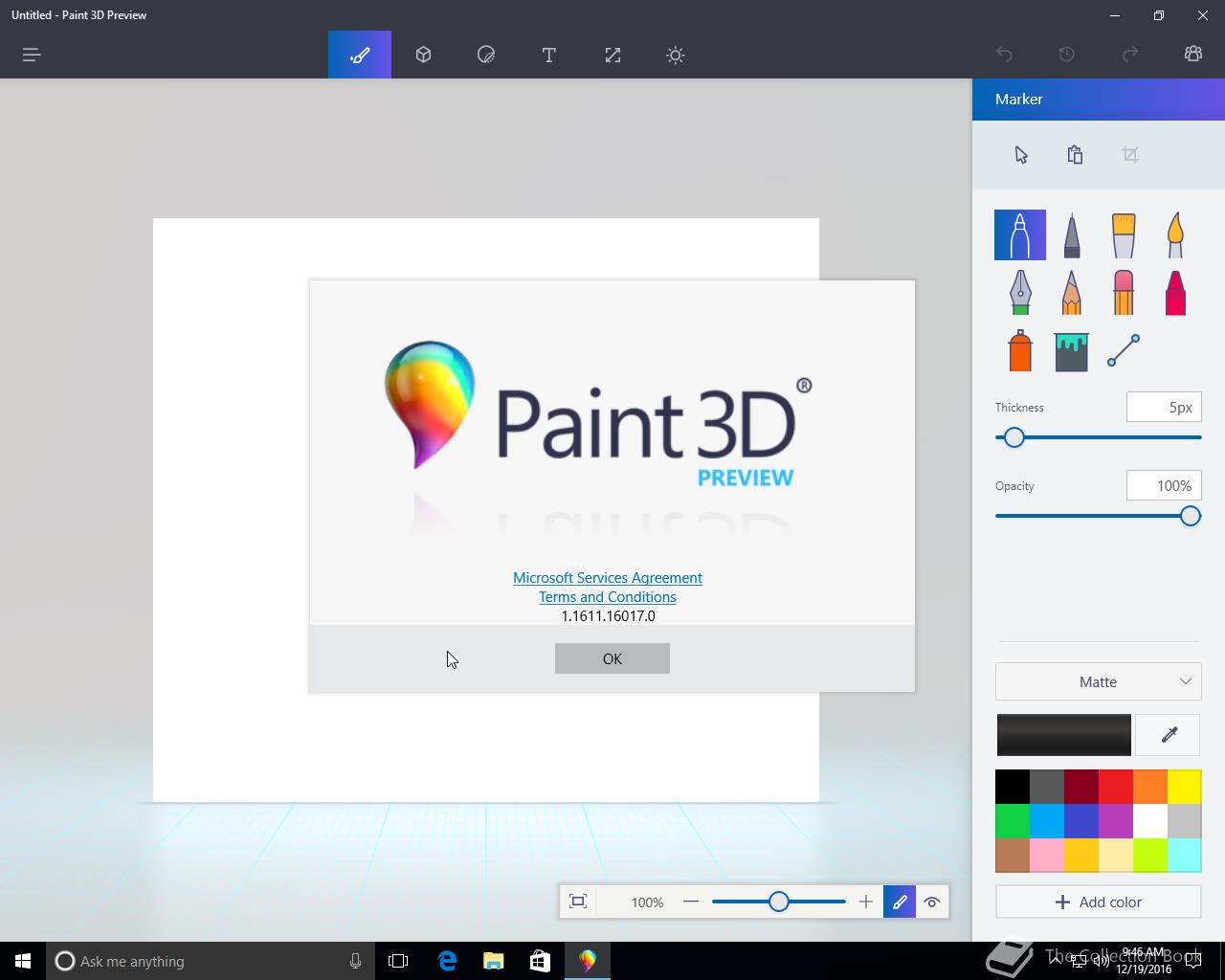Open the History clock icon
The width and height of the screenshot is (1225, 980).
(1067, 55)
